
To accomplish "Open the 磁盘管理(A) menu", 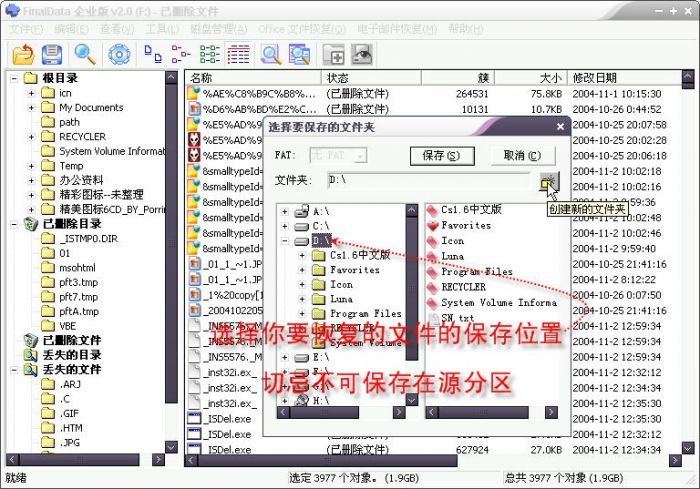I will [x=218, y=29].
